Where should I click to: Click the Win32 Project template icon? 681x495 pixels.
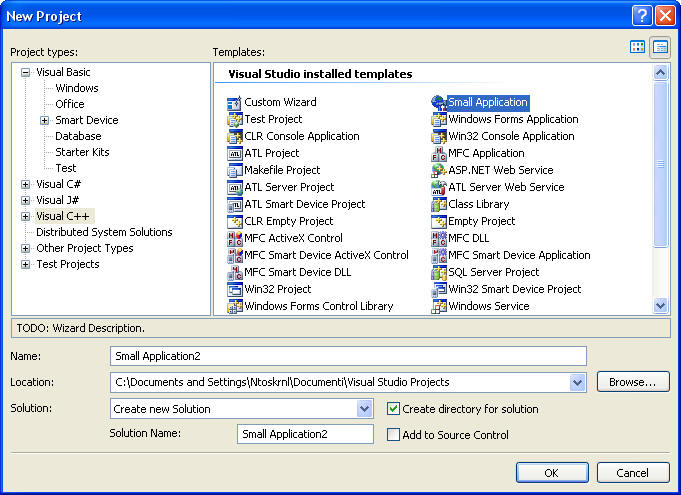coord(235,290)
